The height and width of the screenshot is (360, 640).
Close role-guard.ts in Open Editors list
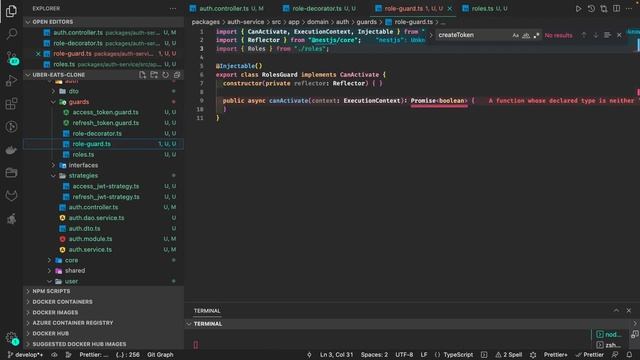[38, 53]
